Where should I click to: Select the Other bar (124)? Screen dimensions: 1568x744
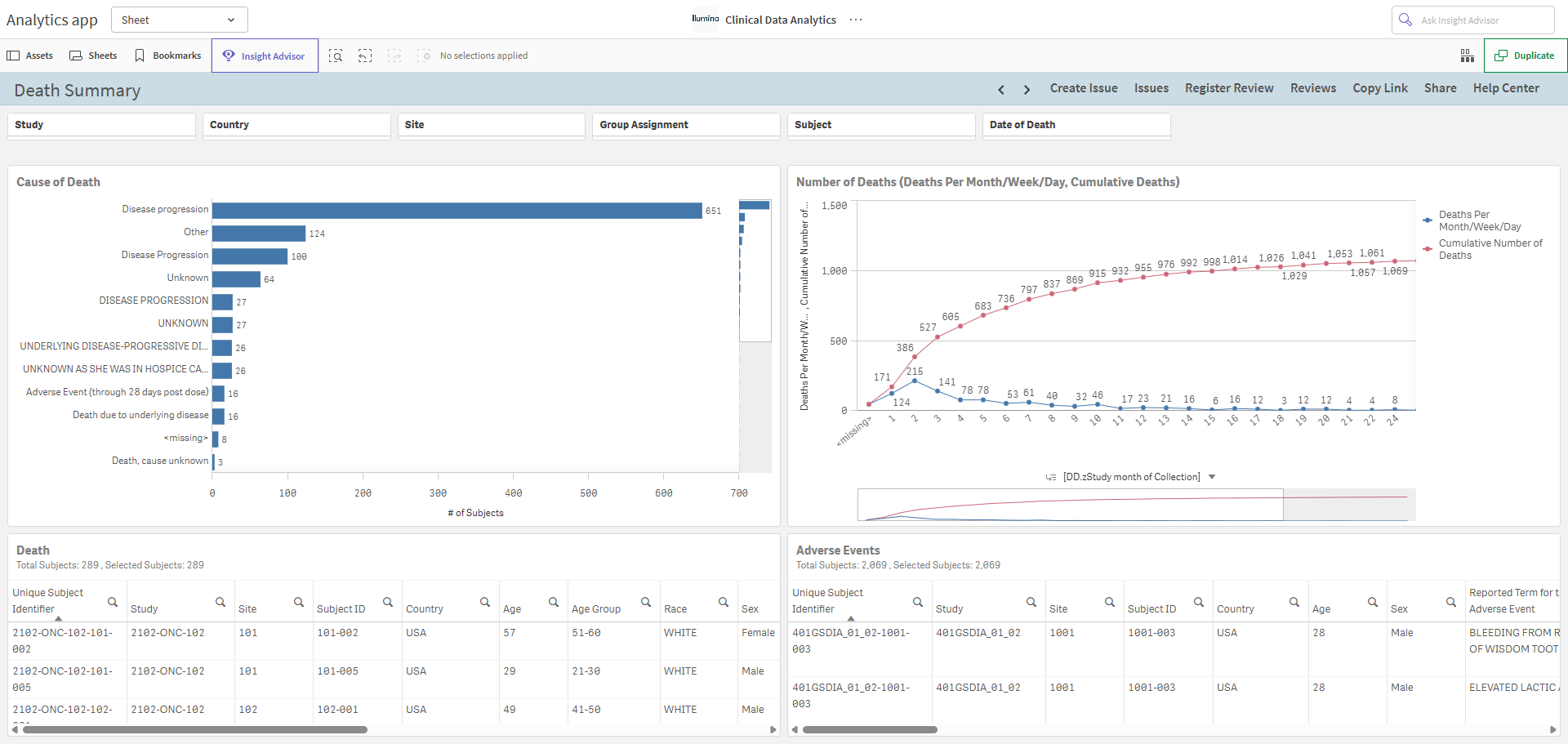[x=259, y=233]
